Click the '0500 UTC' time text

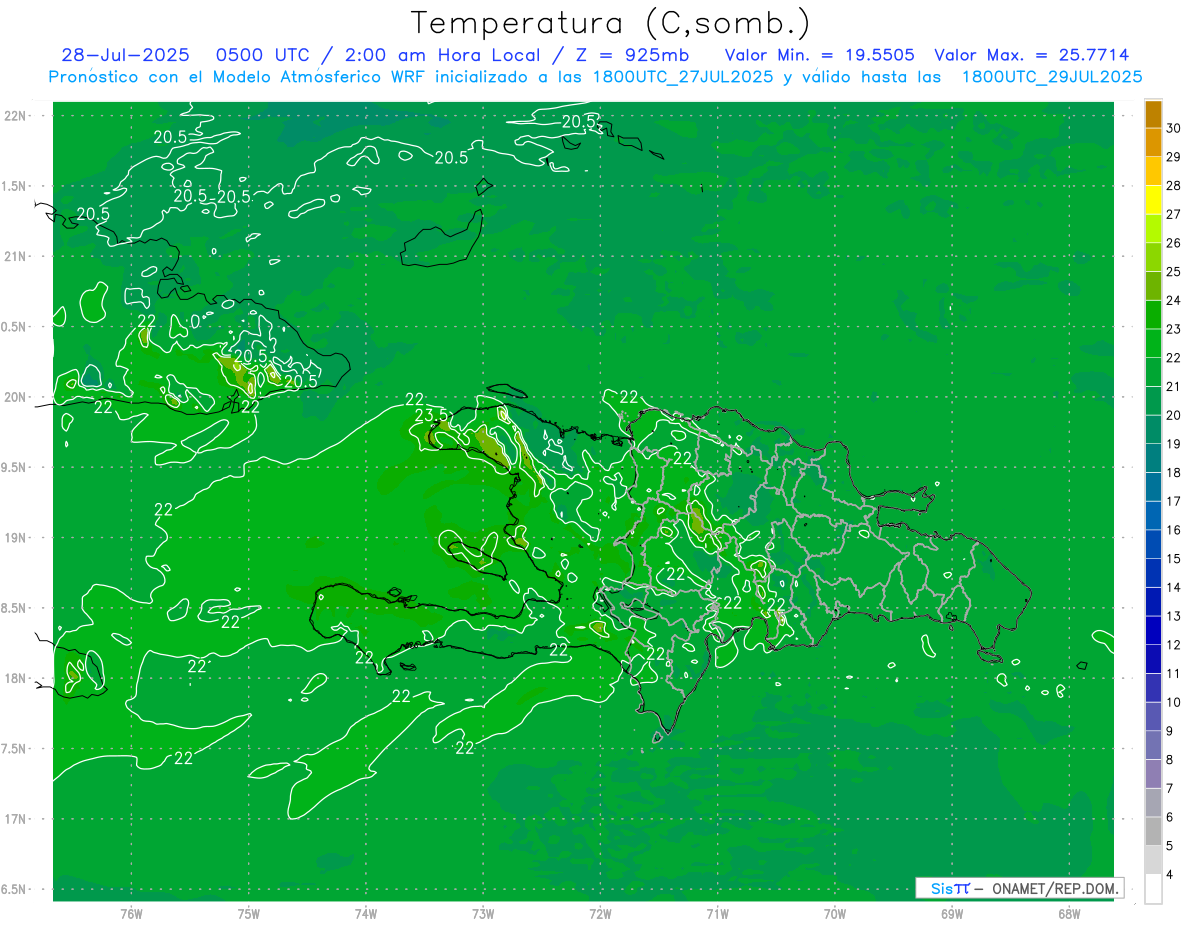266,55
